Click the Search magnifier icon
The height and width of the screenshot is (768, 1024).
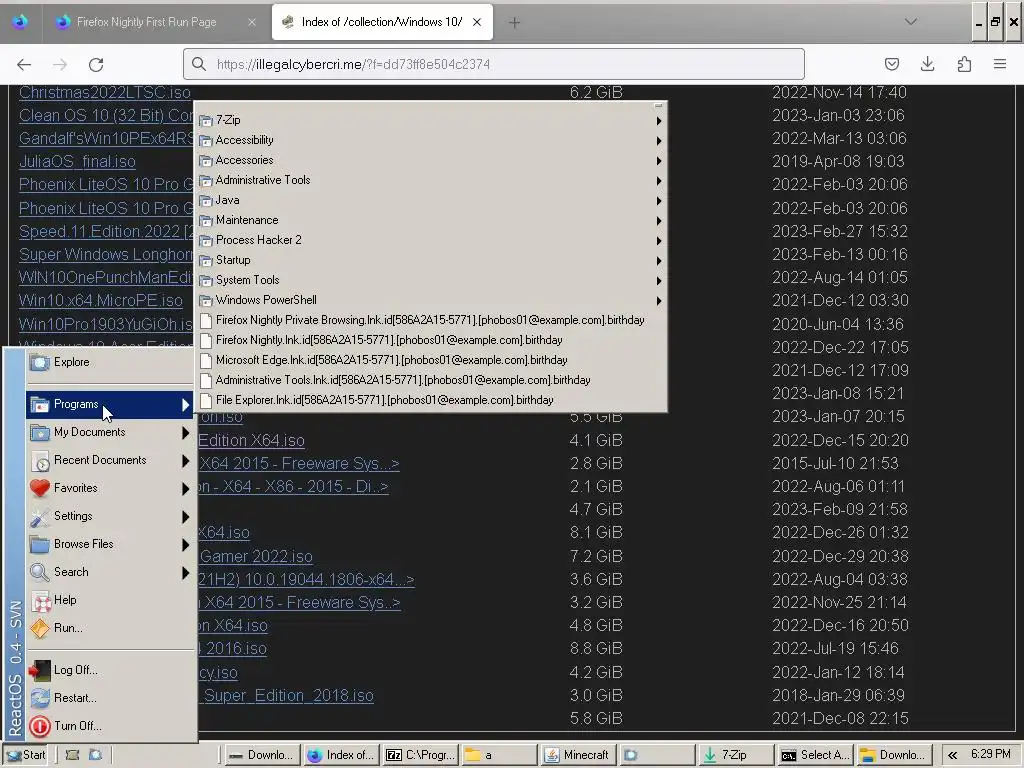40,573
